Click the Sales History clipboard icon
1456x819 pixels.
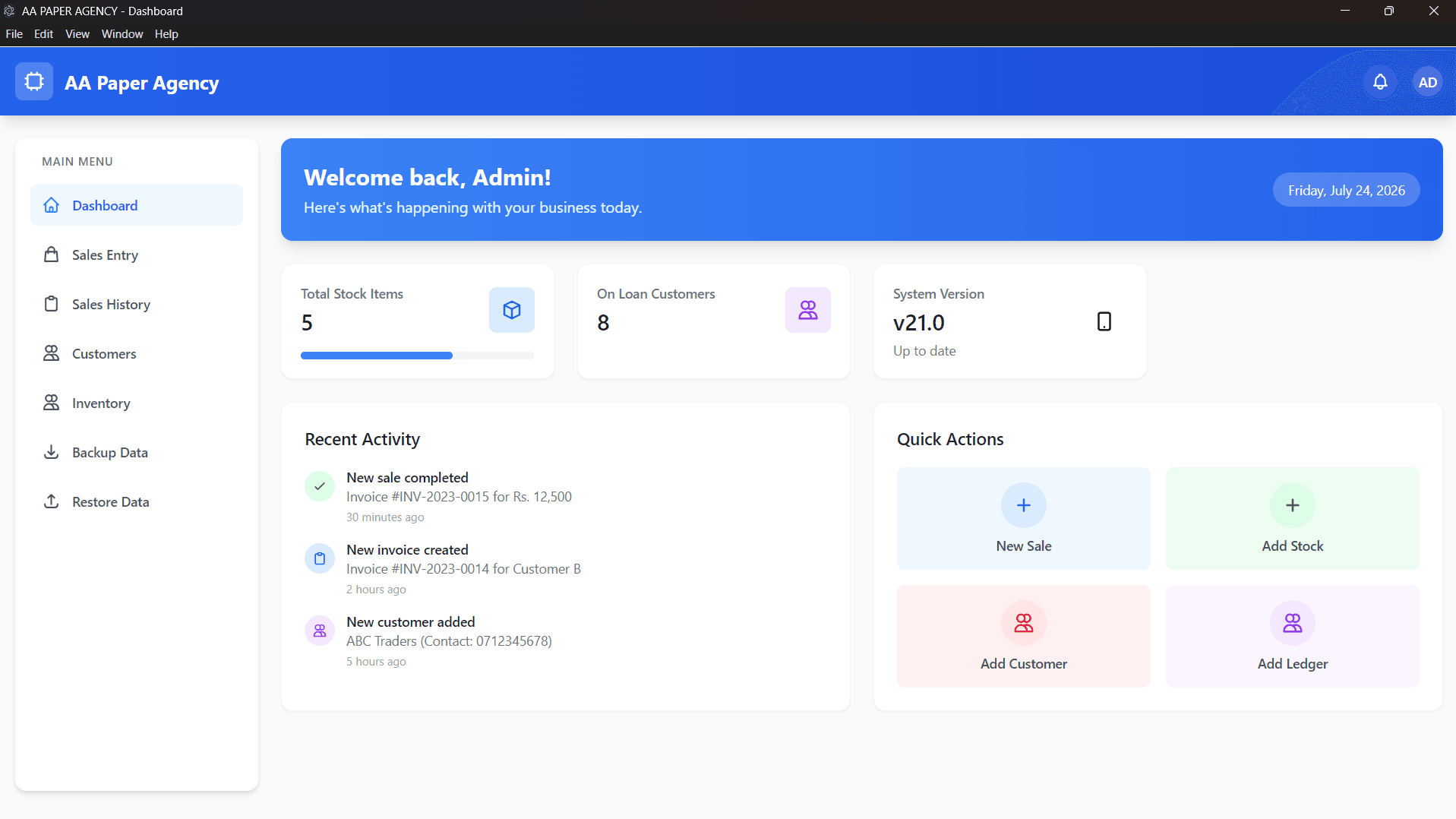coord(51,304)
